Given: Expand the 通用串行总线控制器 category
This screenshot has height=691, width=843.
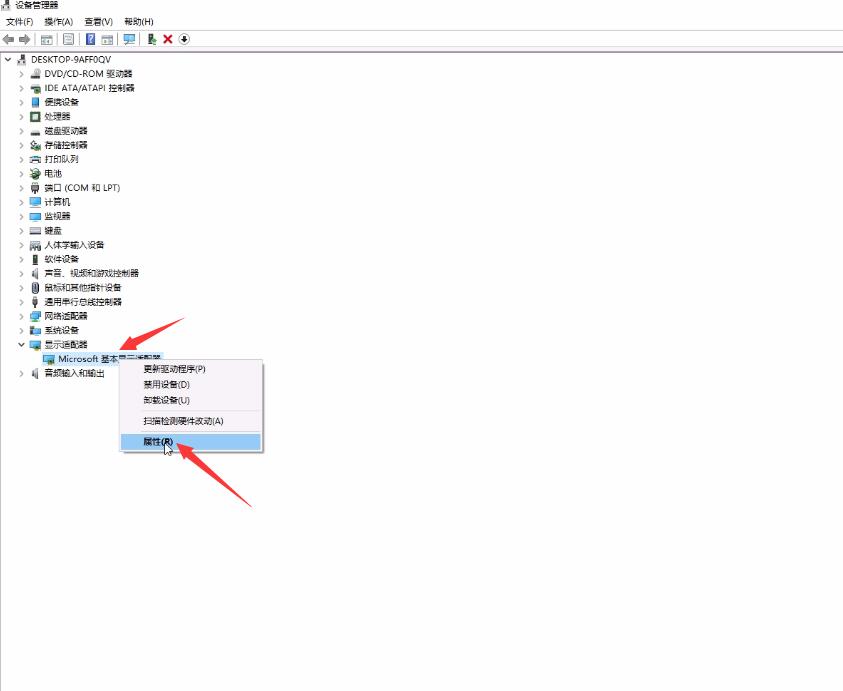Looking at the screenshot, I should pyautogui.click(x=22, y=302).
